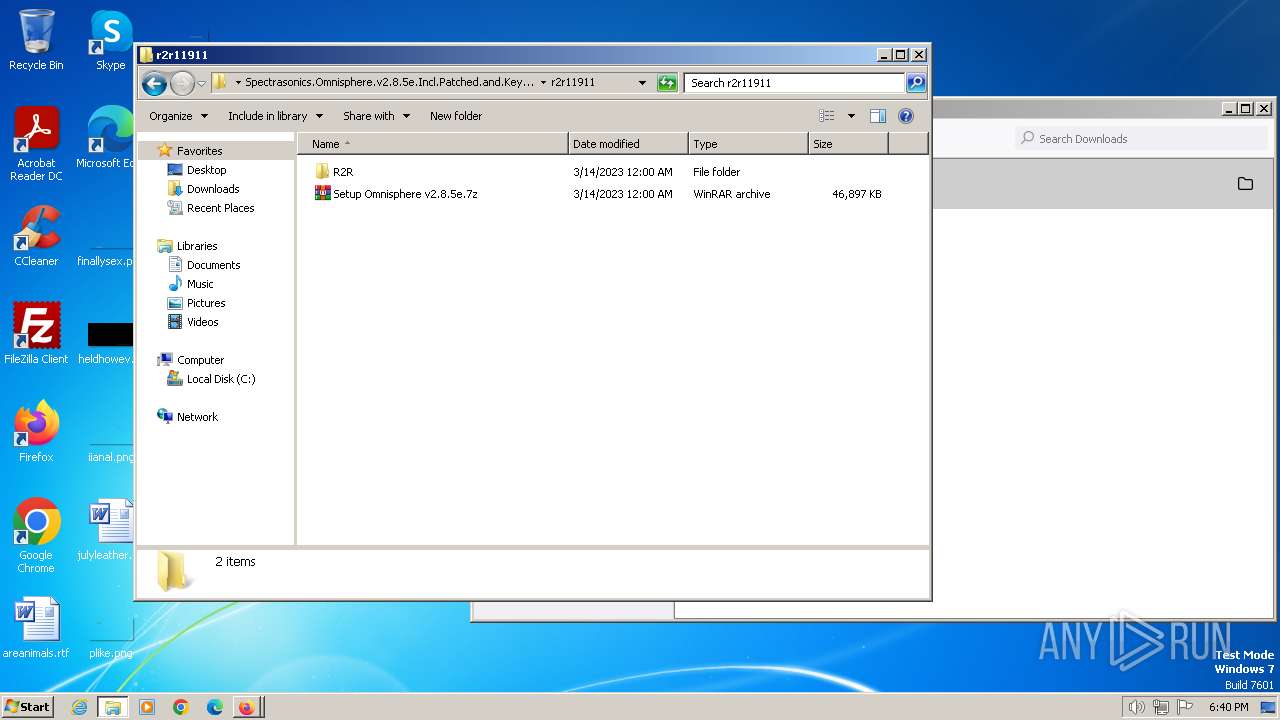Toggle the preview pane button
1280x720 pixels.
point(878,116)
